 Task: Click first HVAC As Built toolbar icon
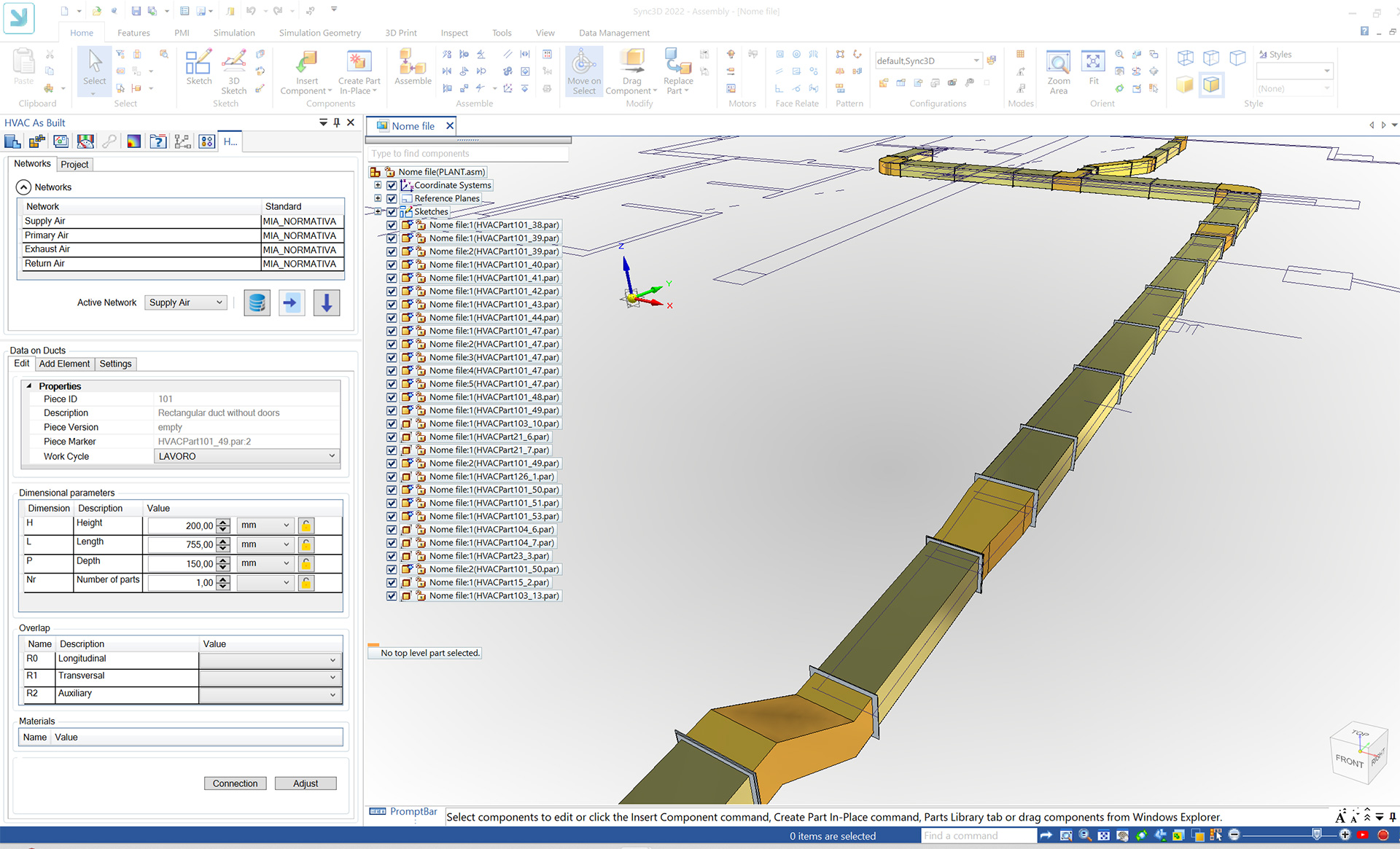[x=12, y=141]
